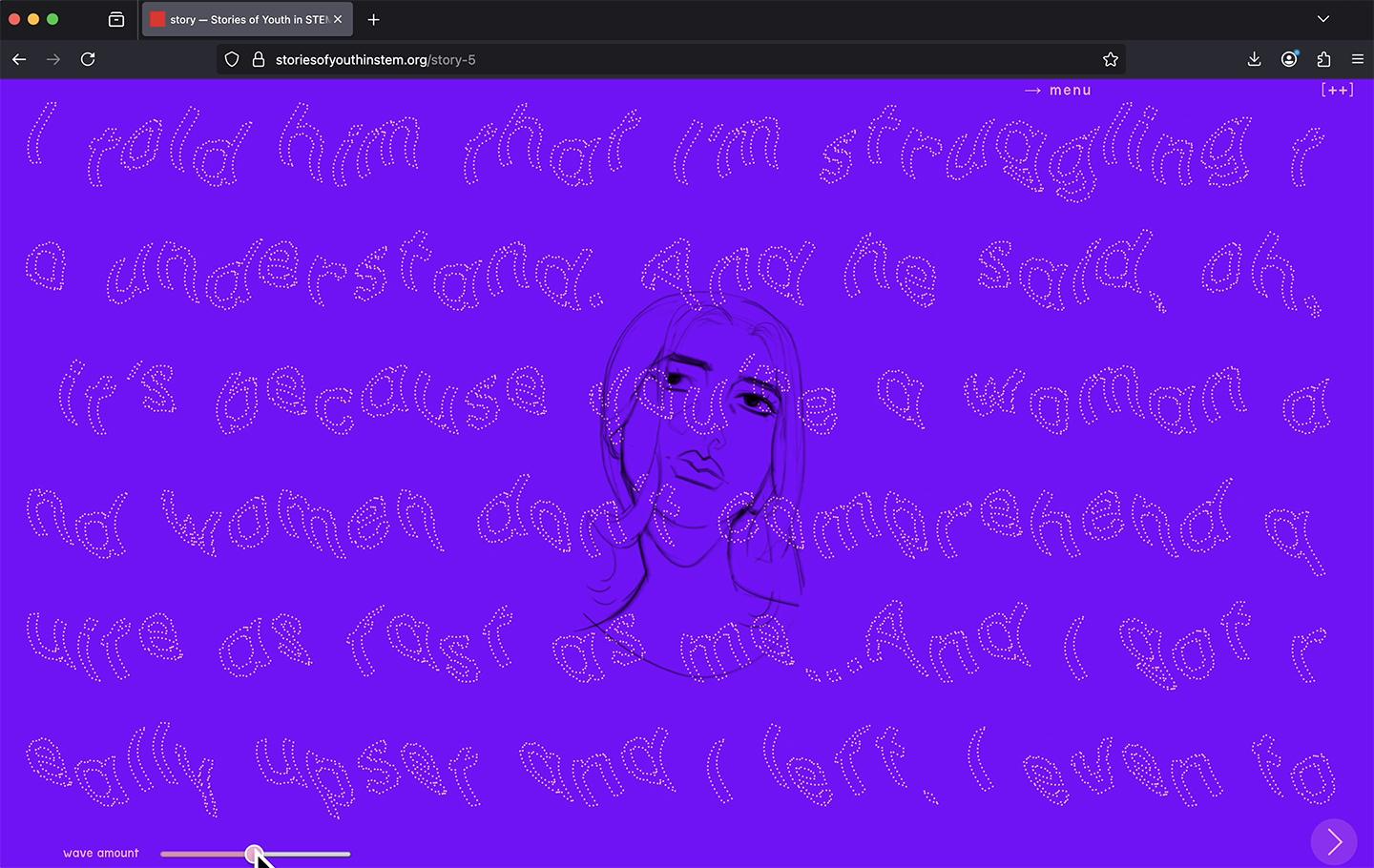Click the browser forward arrow
Viewport: 1374px width, 868px height.
pos(53,59)
